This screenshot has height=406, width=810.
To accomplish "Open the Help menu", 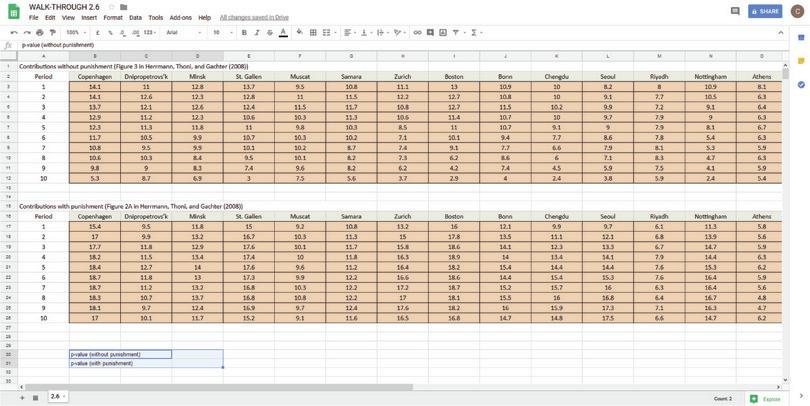I will pos(205,18).
